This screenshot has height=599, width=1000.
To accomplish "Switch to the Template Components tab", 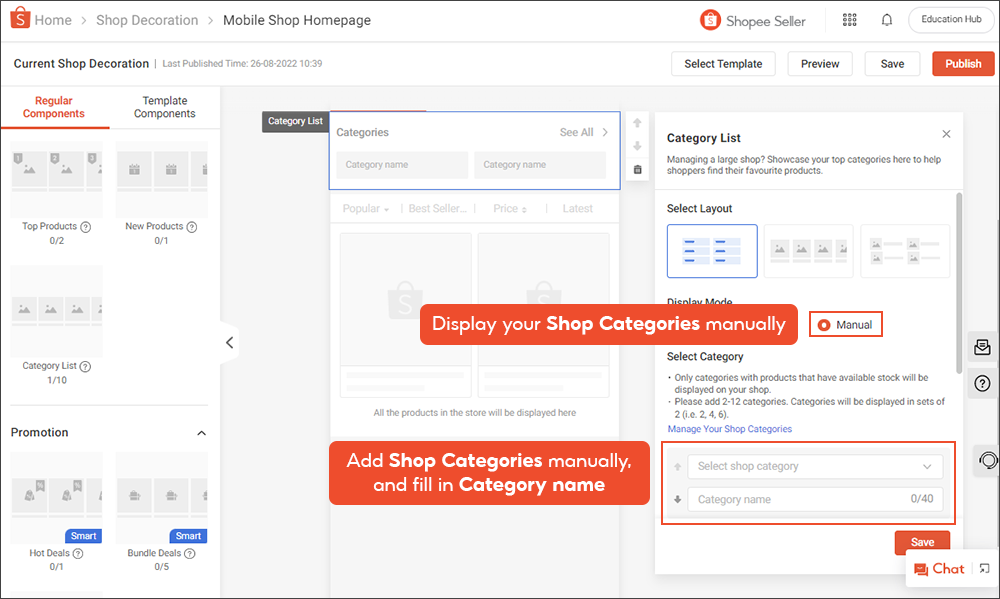I will coord(164,107).
